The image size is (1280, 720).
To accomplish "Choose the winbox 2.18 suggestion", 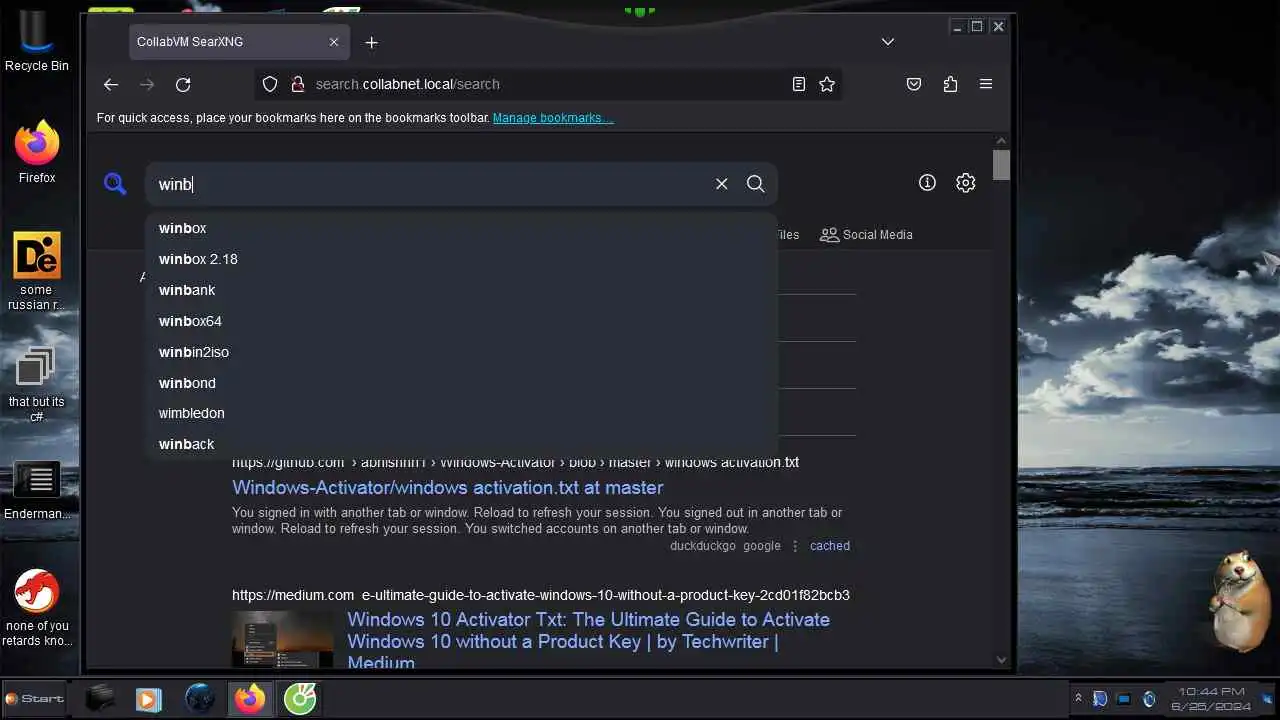I will point(461,259).
